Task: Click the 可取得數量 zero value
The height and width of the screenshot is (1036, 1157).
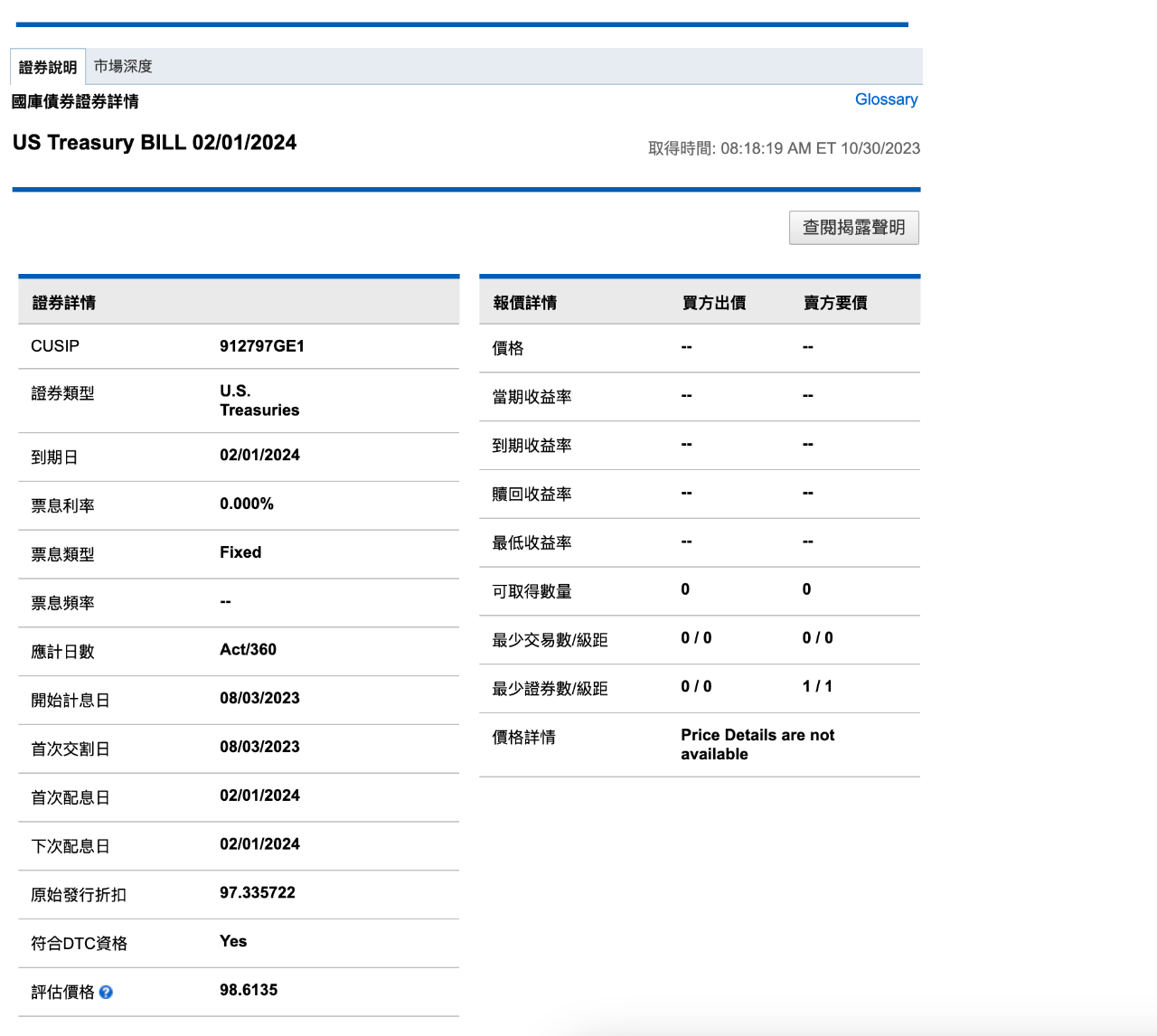Action: pos(684,589)
